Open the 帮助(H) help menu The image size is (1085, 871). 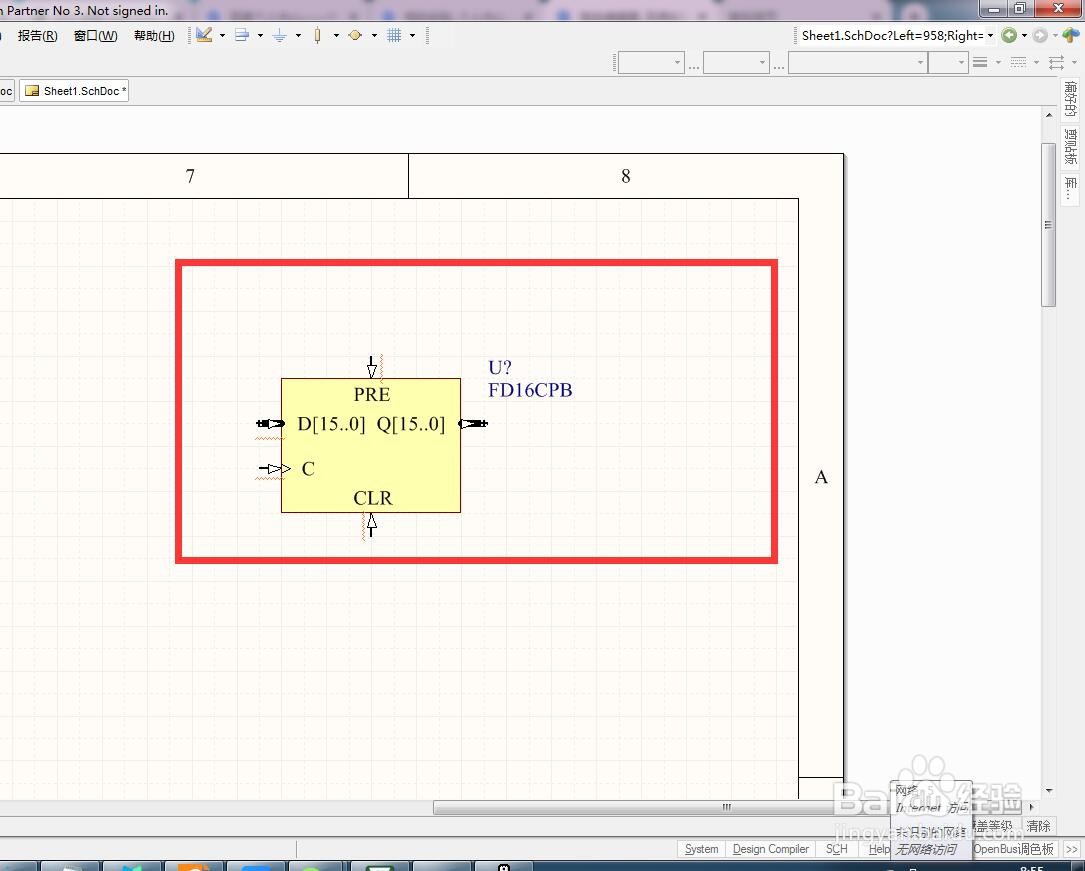tap(154, 35)
